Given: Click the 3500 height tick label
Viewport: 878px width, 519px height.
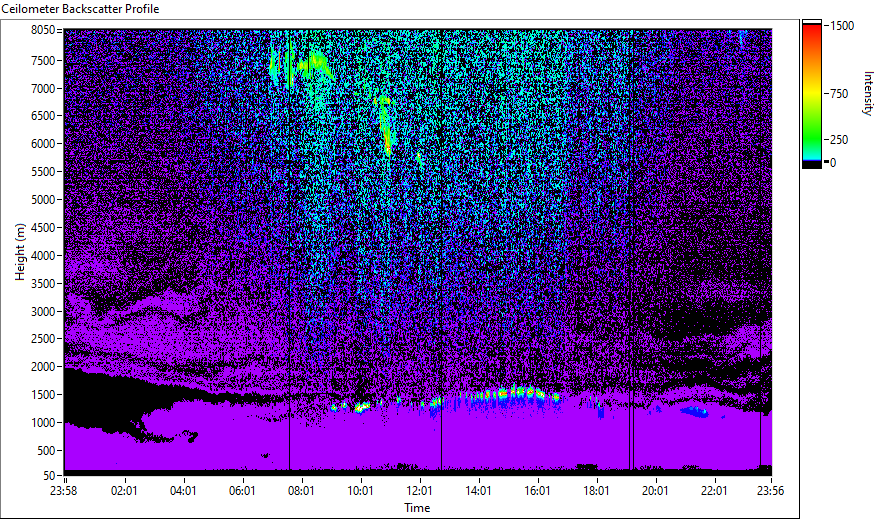Looking at the screenshot, I should pos(43,284).
